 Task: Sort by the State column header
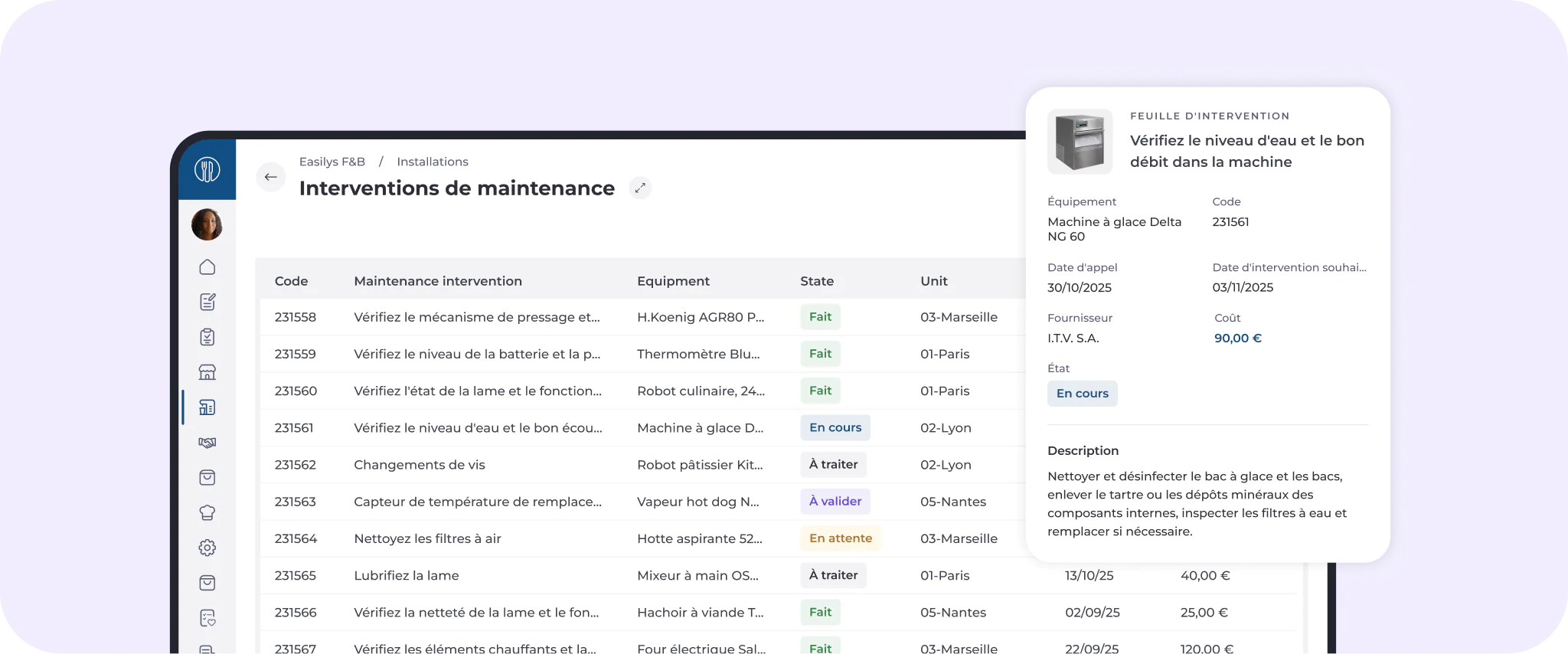[x=817, y=281]
